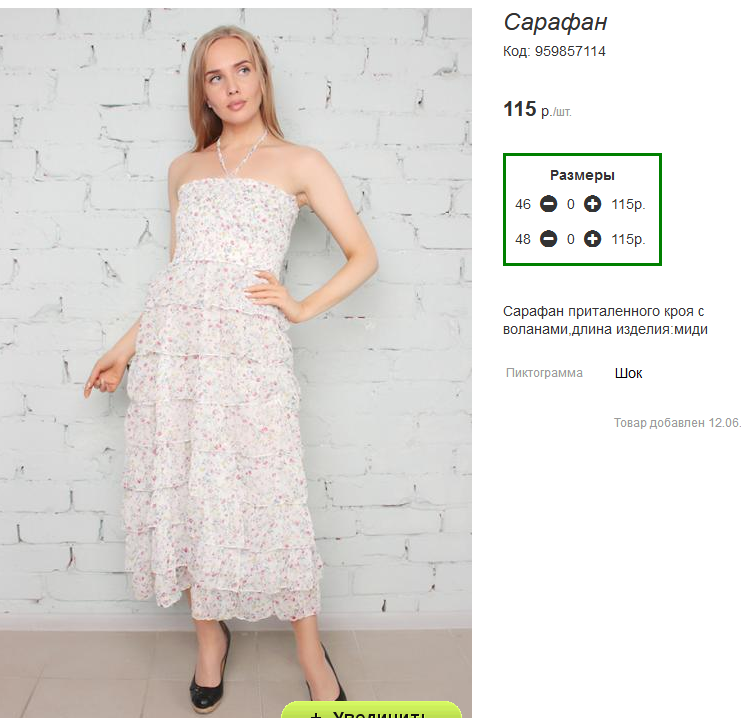
Task: Decrease quantity for size 46
Action: click(x=548, y=205)
